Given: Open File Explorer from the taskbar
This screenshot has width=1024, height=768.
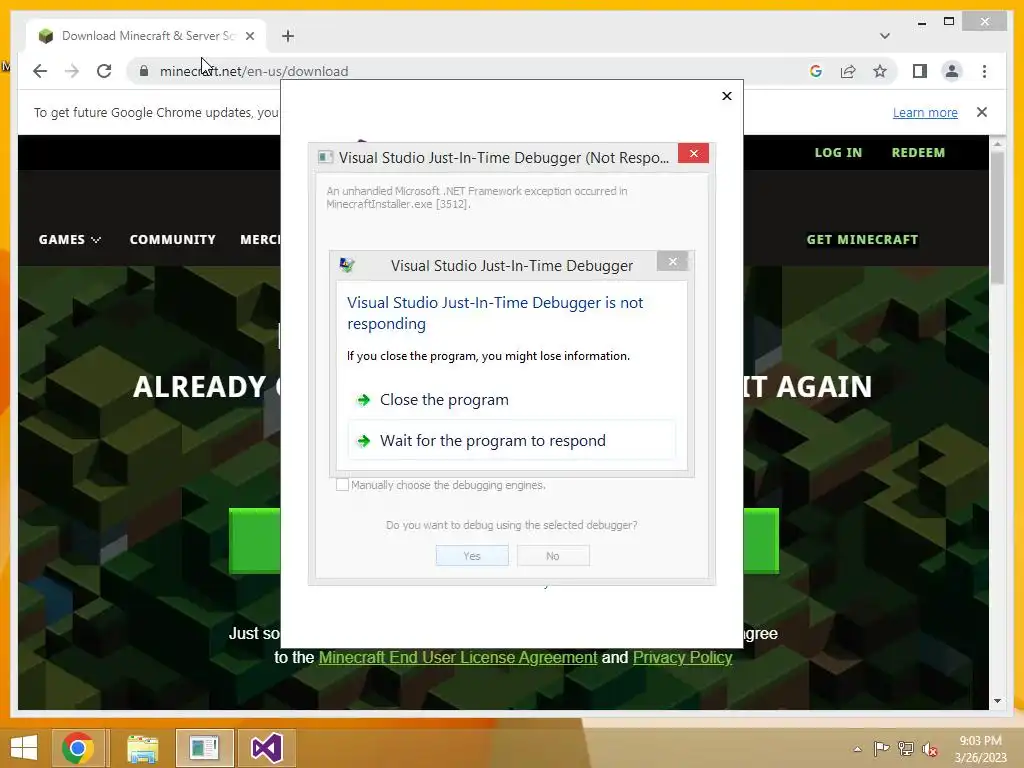Looking at the screenshot, I should pyautogui.click(x=142, y=748).
